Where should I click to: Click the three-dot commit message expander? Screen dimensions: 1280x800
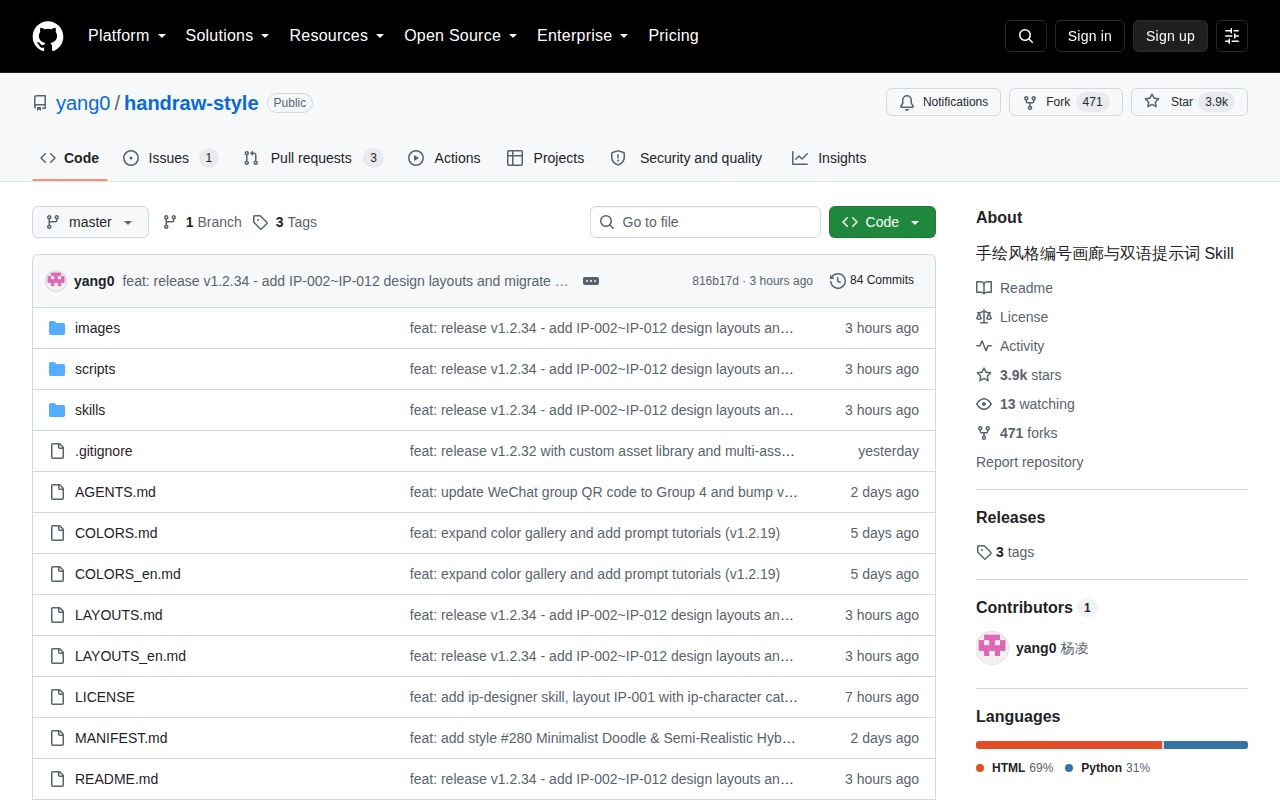[591, 281]
